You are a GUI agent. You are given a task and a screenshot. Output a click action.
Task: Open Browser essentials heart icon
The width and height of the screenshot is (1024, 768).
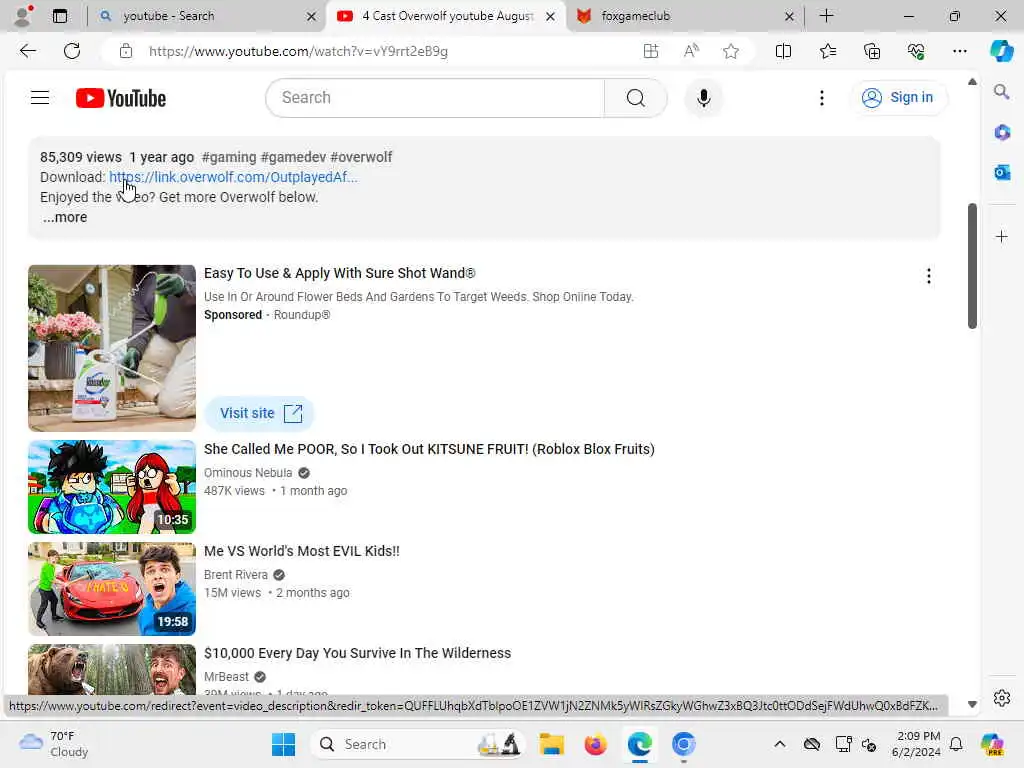click(x=916, y=51)
